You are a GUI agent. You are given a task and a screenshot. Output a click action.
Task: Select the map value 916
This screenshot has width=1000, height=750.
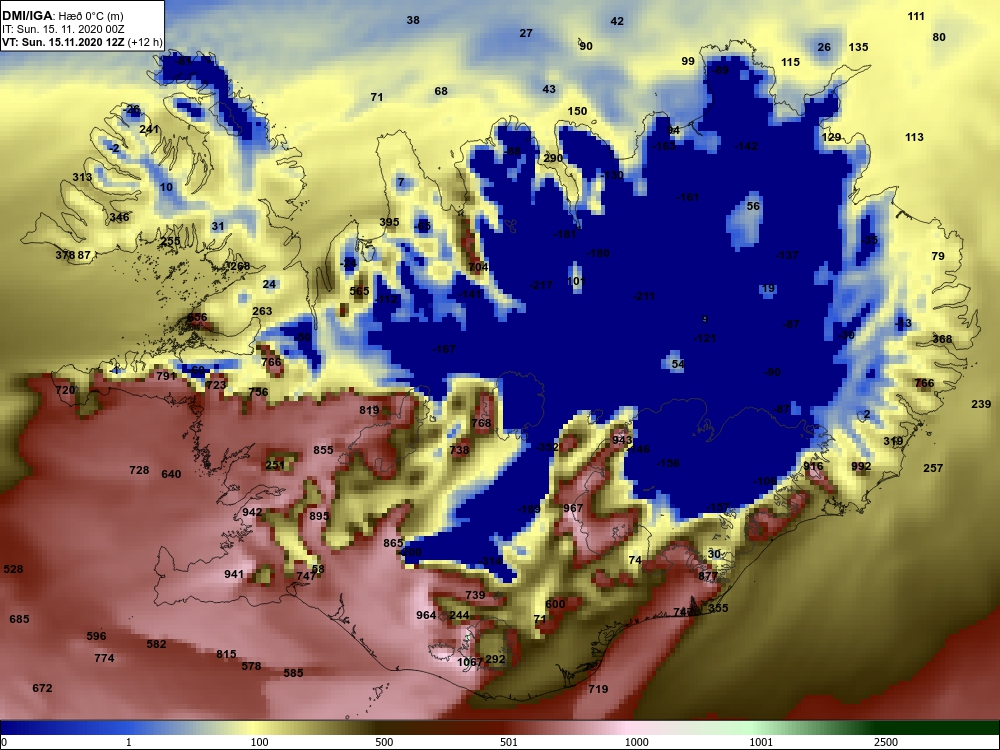coord(813,466)
